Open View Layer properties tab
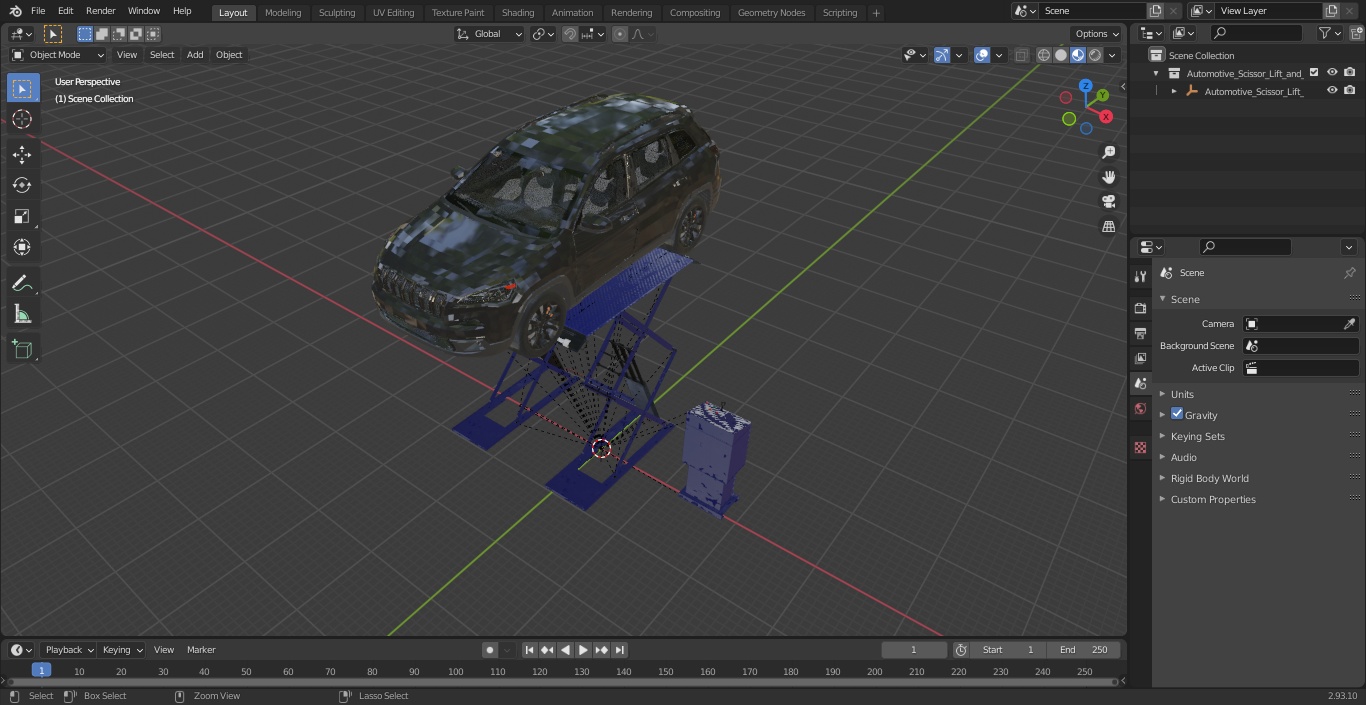The width and height of the screenshot is (1366, 705). (x=1140, y=358)
